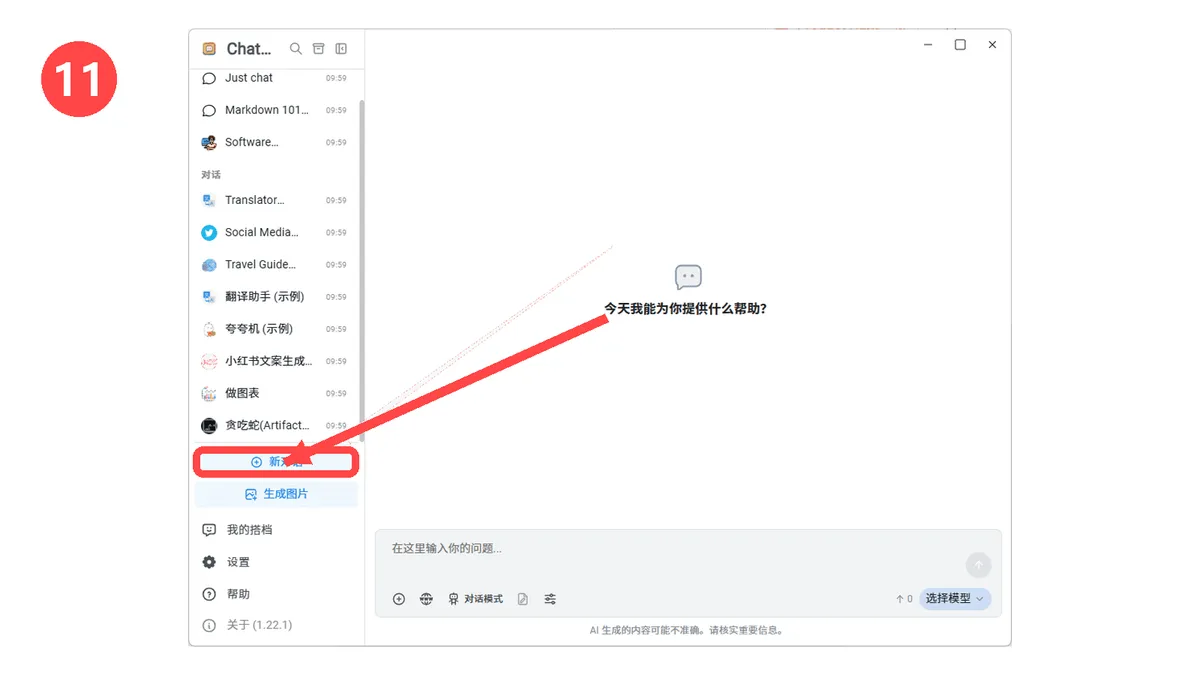Click the avatar icon of 翻译助手 (示例)
This screenshot has height=675, width=1200.
pos(209,297)
